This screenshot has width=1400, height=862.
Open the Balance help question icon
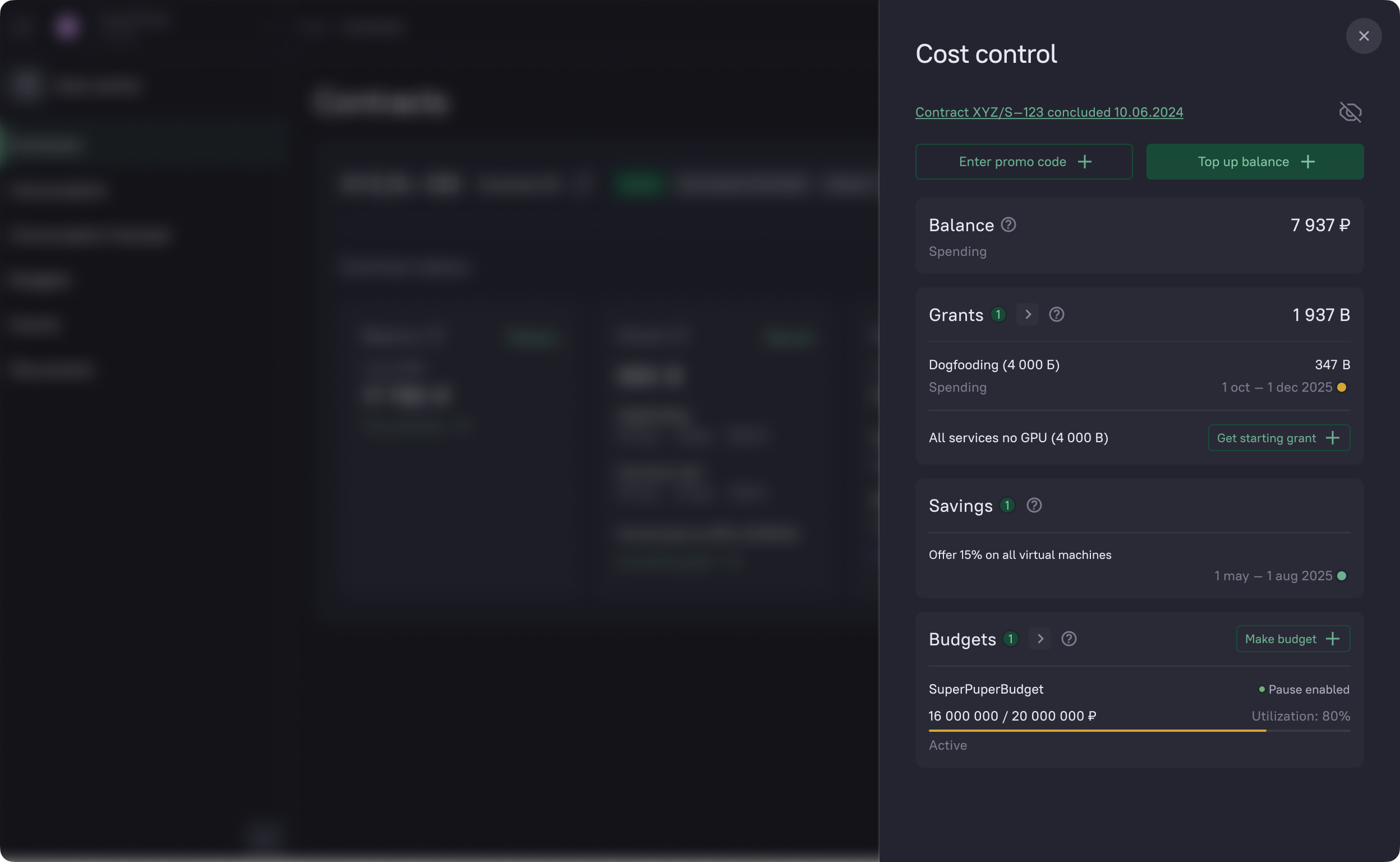[x=1008, y=224]
